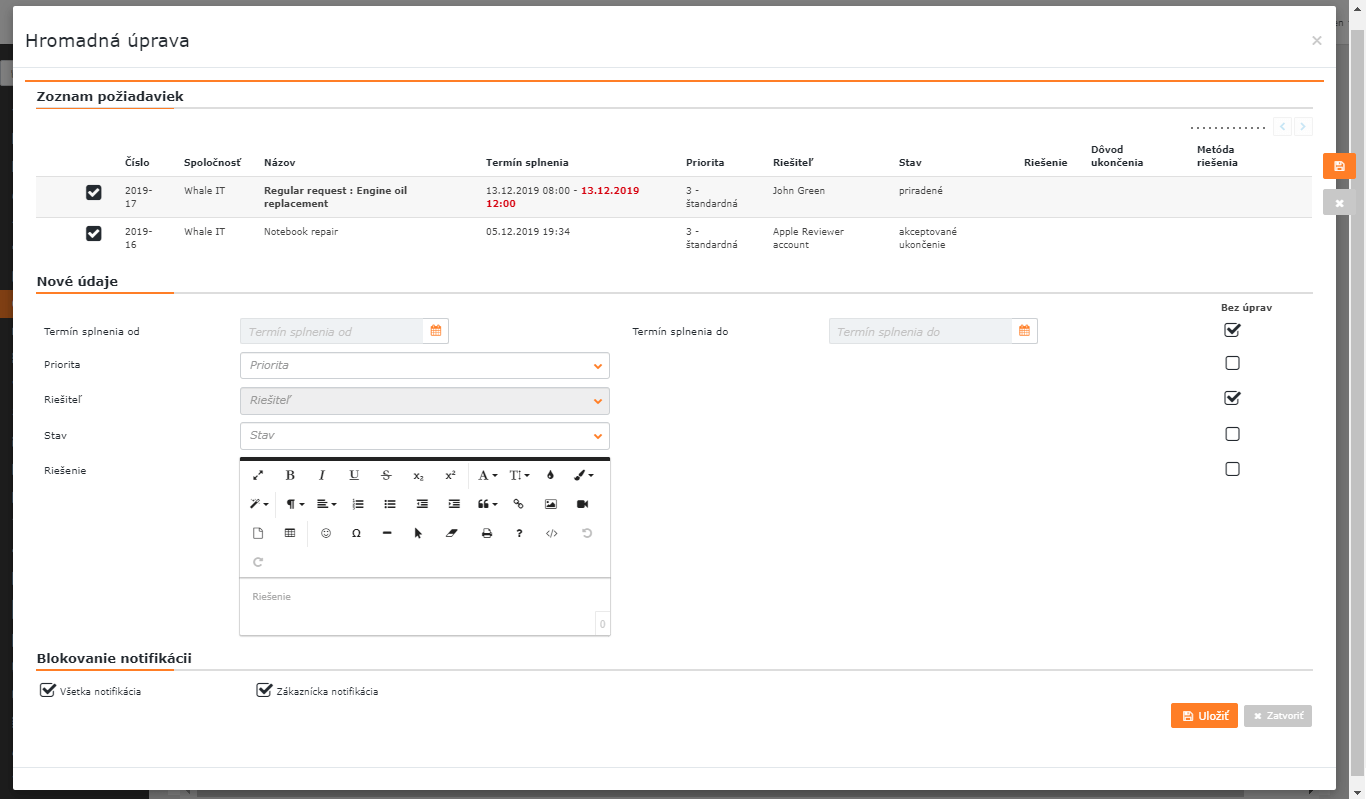Clear formatting with the eraser icon
Image resolution: width=1366 pixels, height=799 pixels.
(x=450, y=534)
